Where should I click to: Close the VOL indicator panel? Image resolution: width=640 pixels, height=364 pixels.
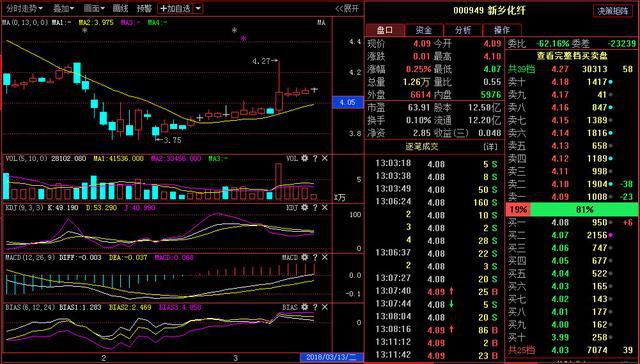[324, 158]
